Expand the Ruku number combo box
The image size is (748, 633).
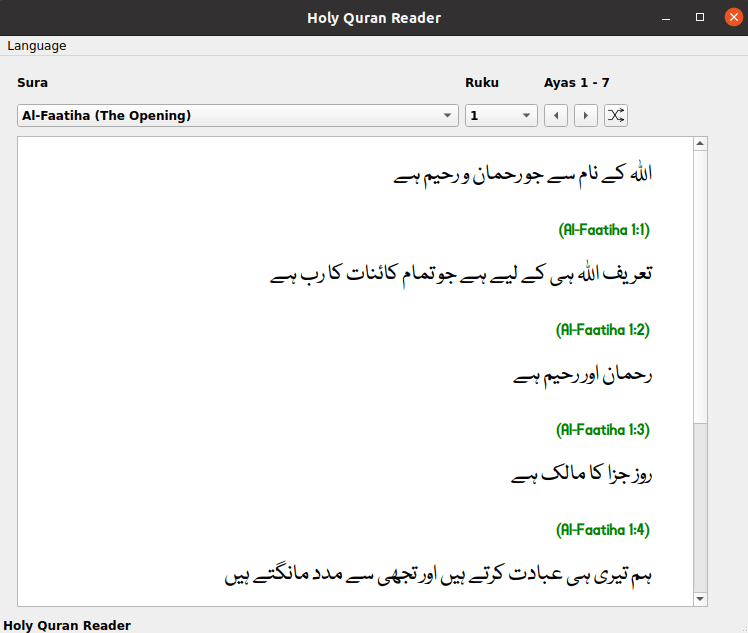point(501,115)
